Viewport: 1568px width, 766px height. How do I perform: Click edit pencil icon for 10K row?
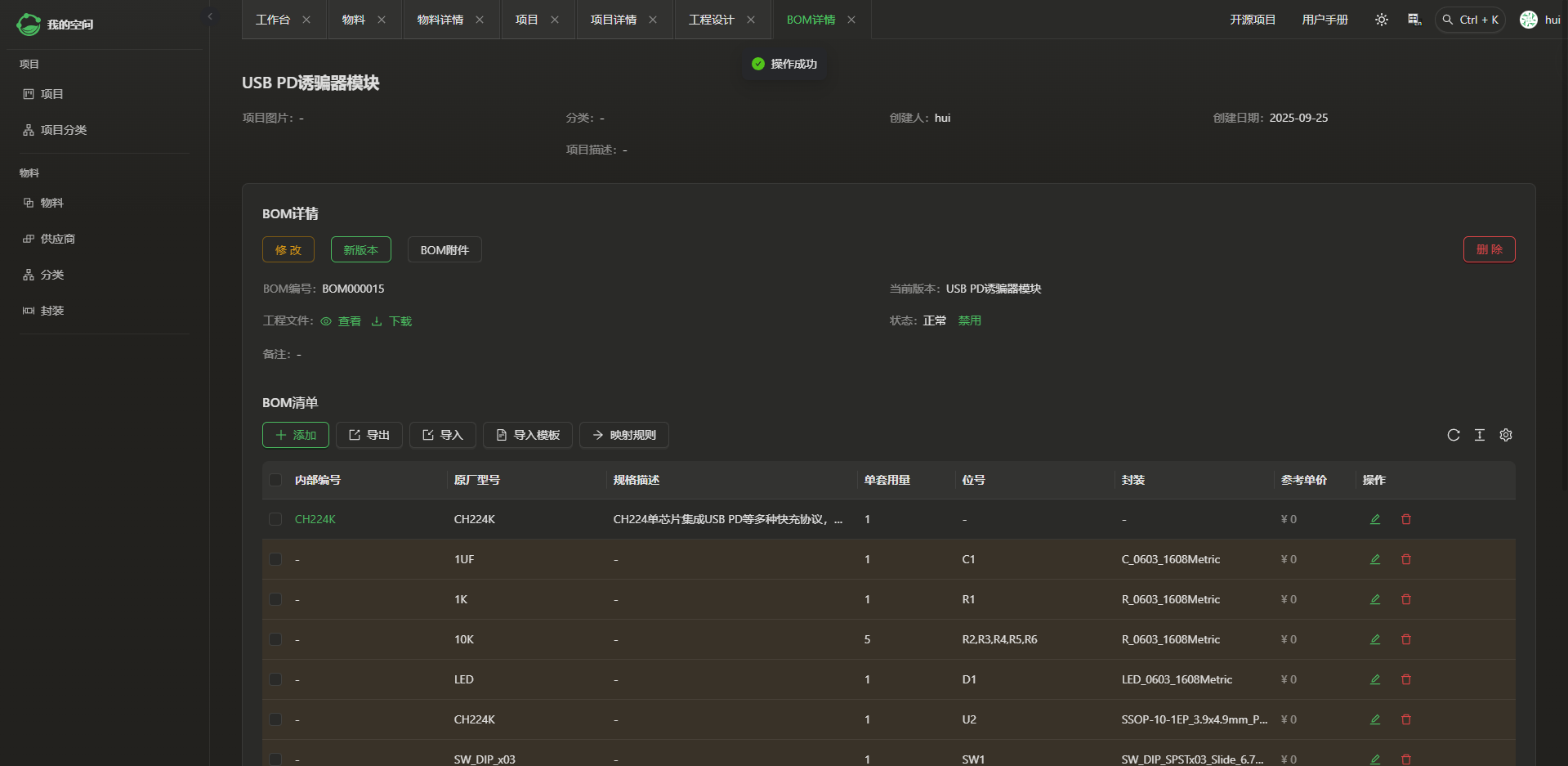point(1375,639)
